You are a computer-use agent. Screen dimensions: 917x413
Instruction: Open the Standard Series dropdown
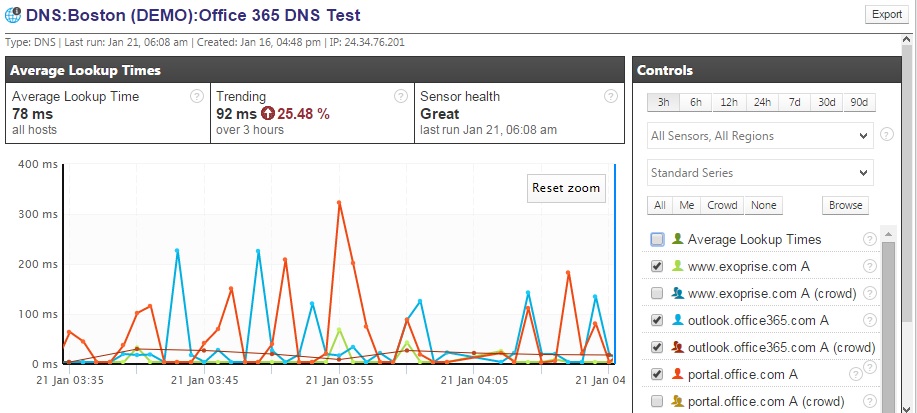tap(760, 173)
